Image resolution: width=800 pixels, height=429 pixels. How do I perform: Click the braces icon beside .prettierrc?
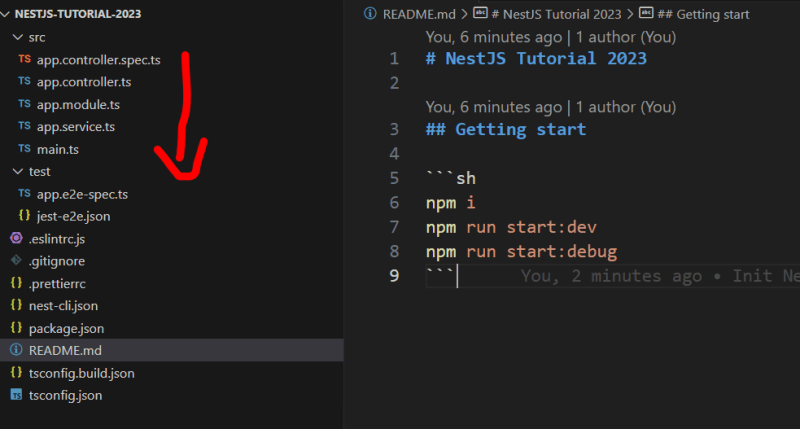16,283
